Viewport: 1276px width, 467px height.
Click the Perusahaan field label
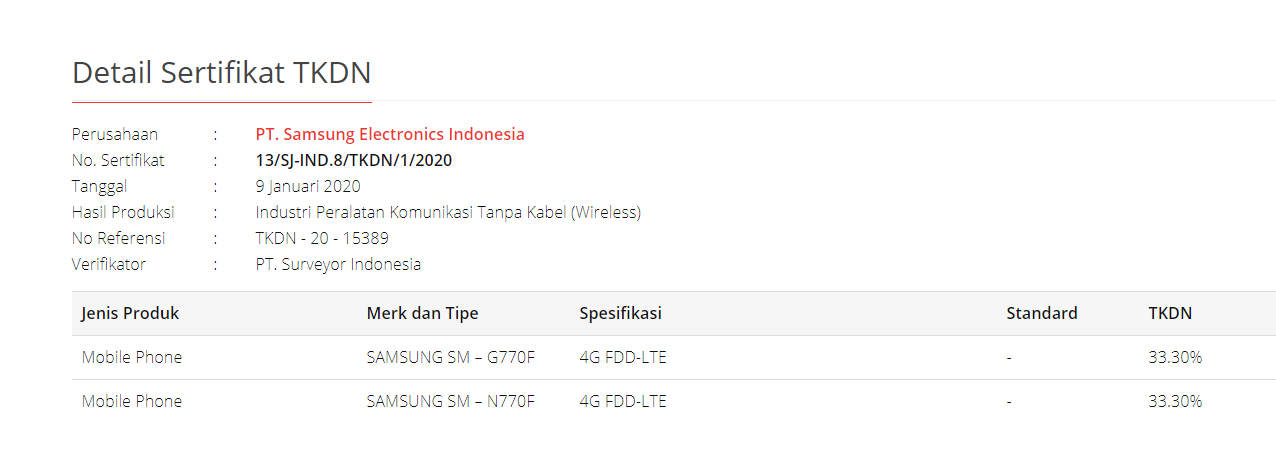tap(115, 134)
